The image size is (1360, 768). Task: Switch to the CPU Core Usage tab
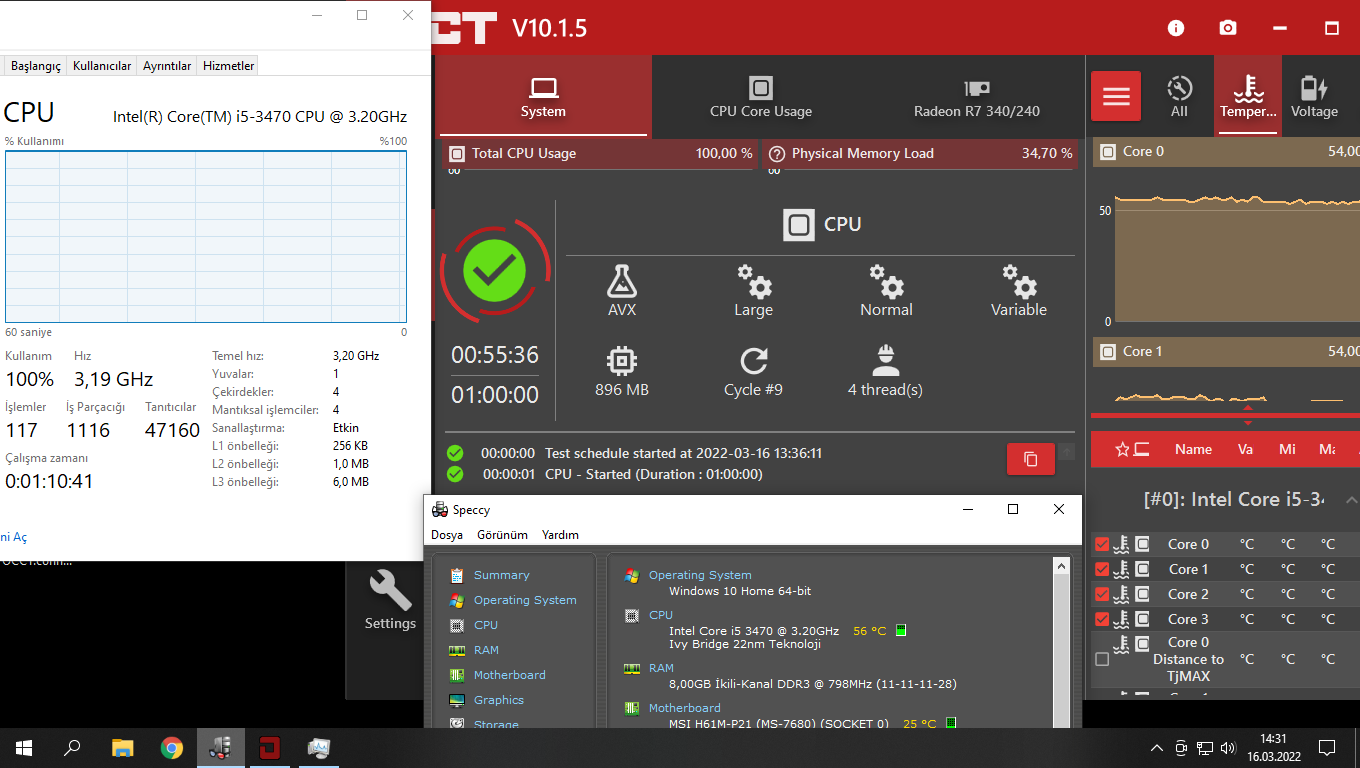tap(761, 97)
